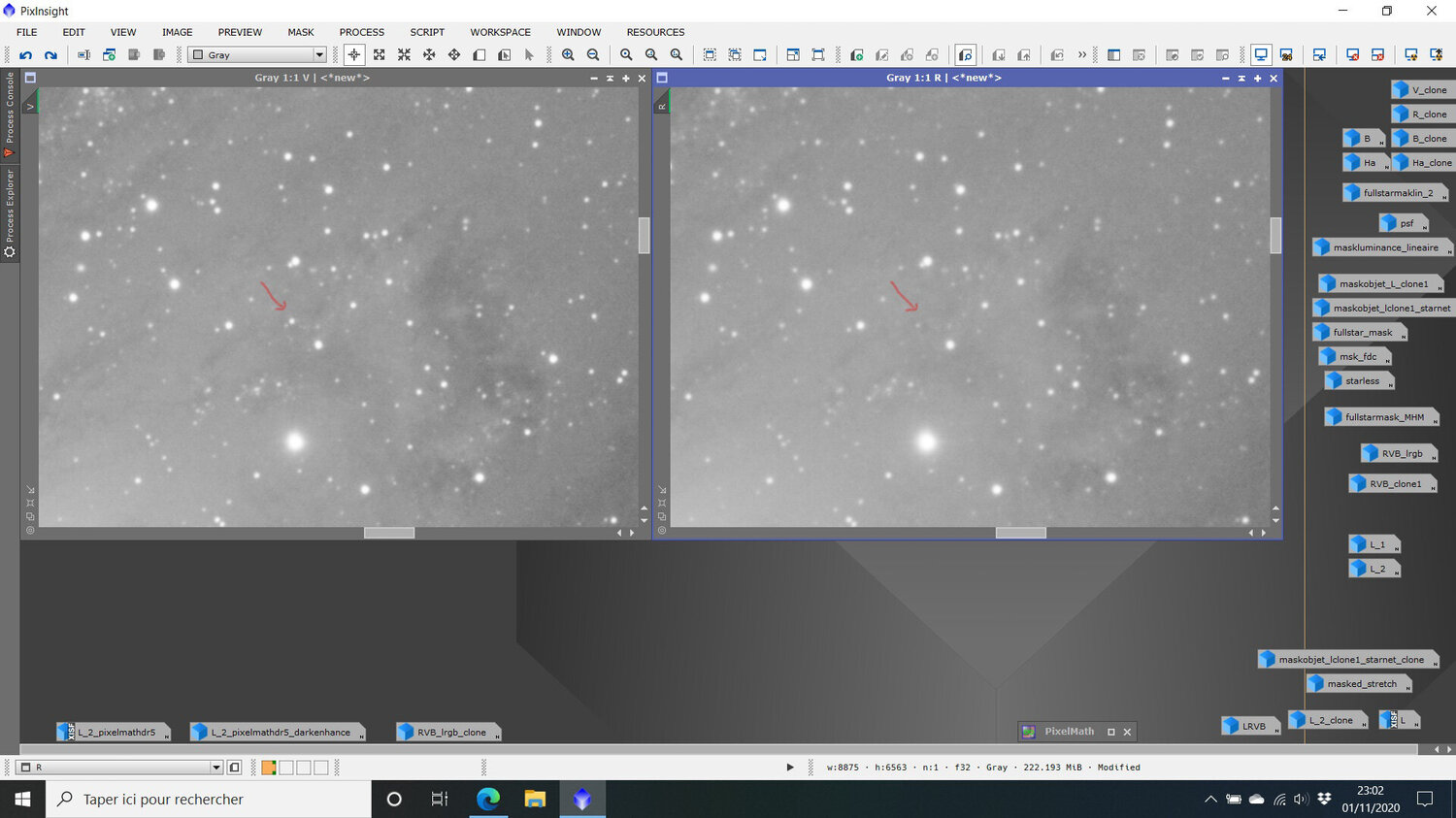Screen dimensions: 1456x818
Task: Click the Windows Start button
Action: (x=22, y=799)
